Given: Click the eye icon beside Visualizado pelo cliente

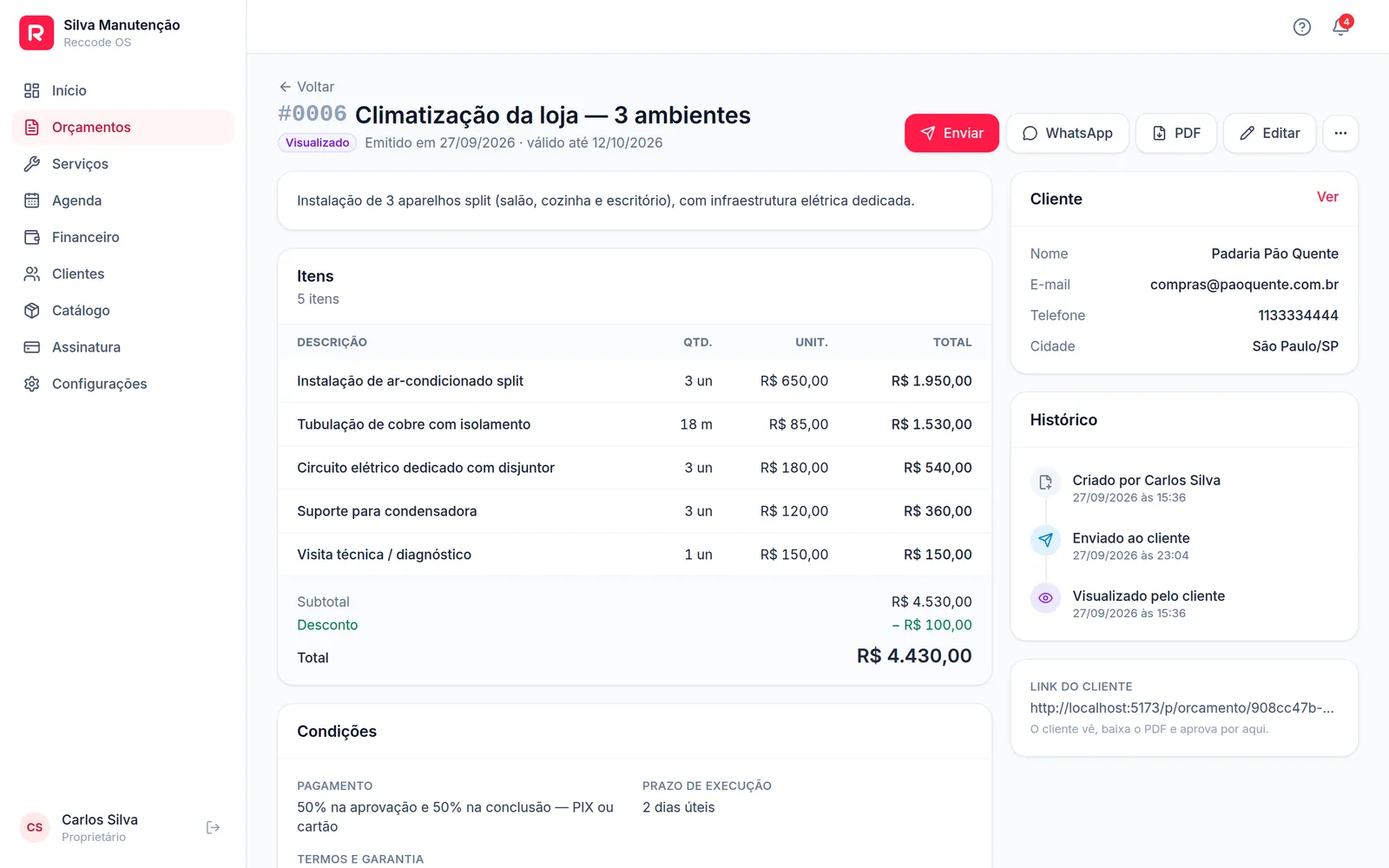Looking at the screenshot, I should click(1045, 598).
